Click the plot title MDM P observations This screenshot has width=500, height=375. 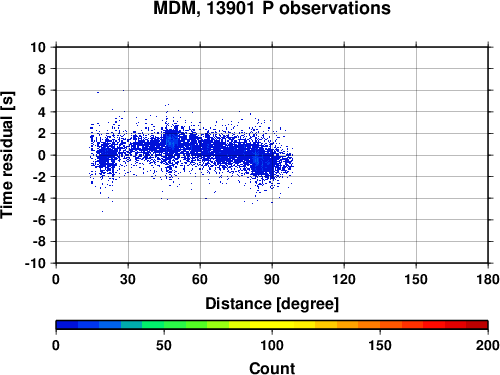(272, 9)
